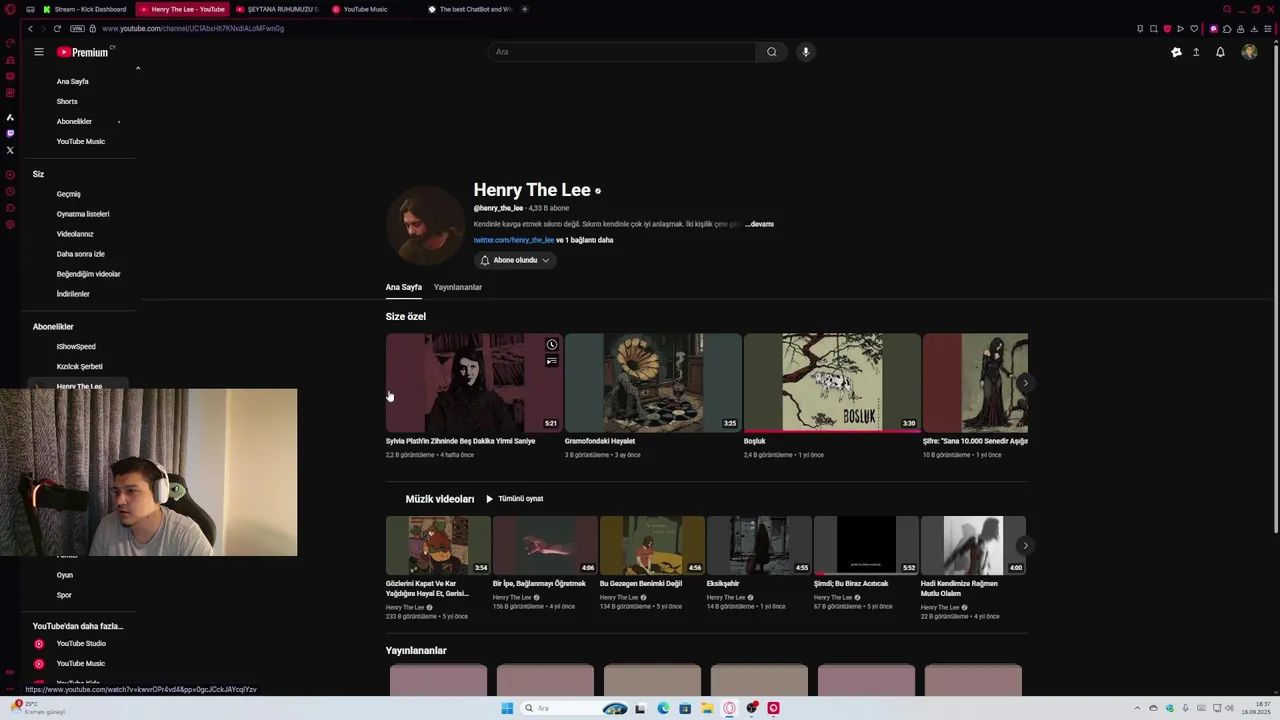Click the VPN badge in address bar
The image size is (1280, 720).
click(77, 28)
